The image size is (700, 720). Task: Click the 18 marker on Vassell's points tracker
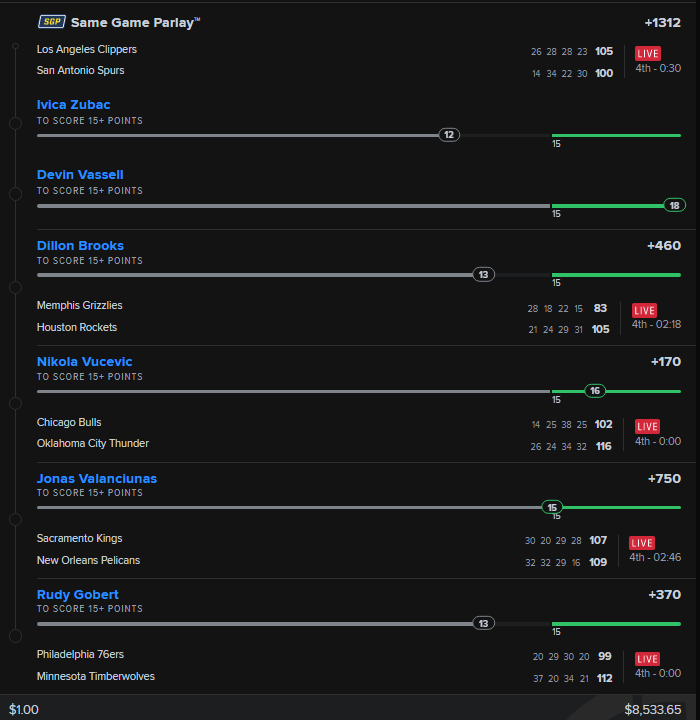click(674, 205)
